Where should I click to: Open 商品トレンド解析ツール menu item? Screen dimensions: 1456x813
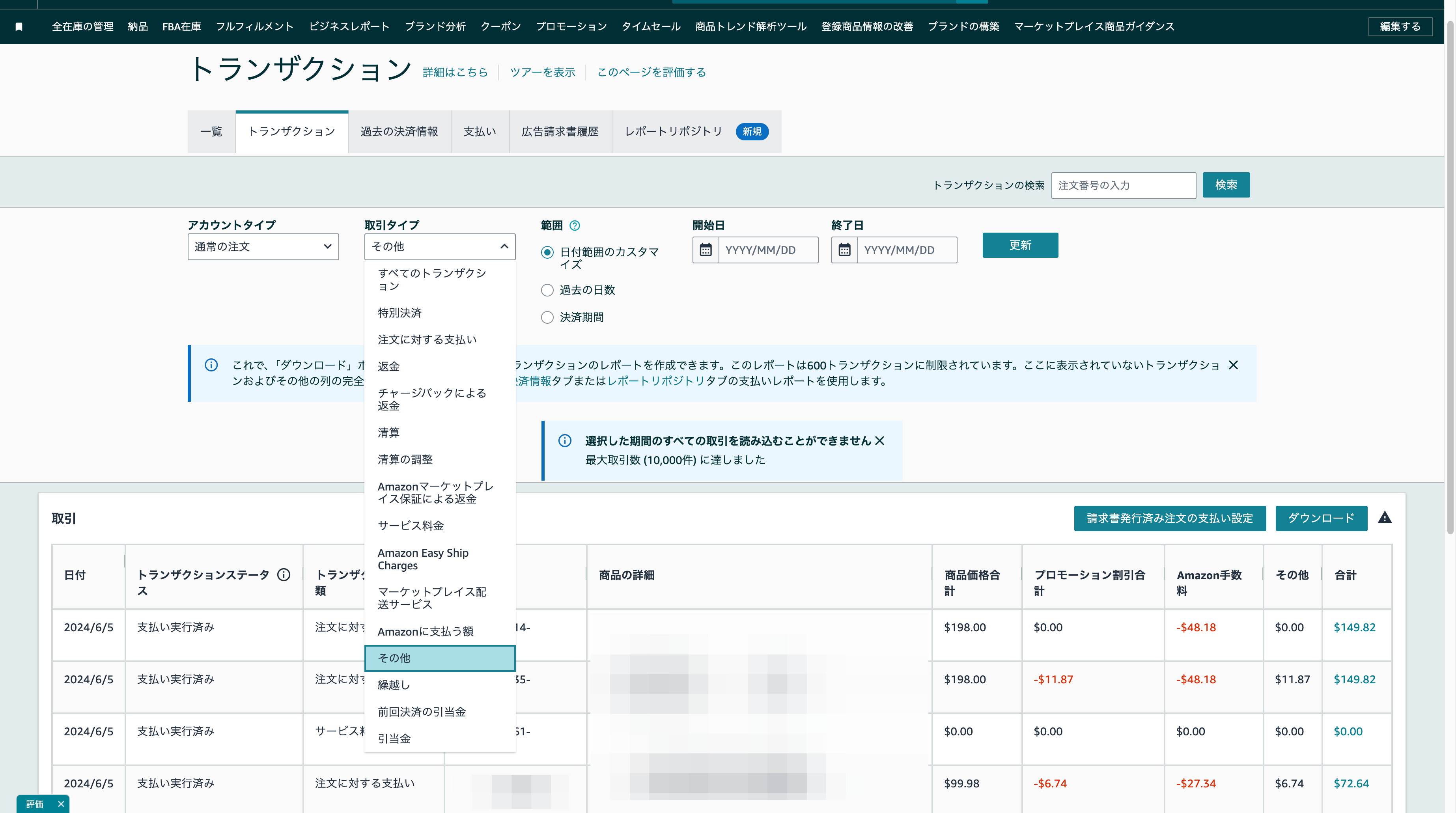[750, 26]
